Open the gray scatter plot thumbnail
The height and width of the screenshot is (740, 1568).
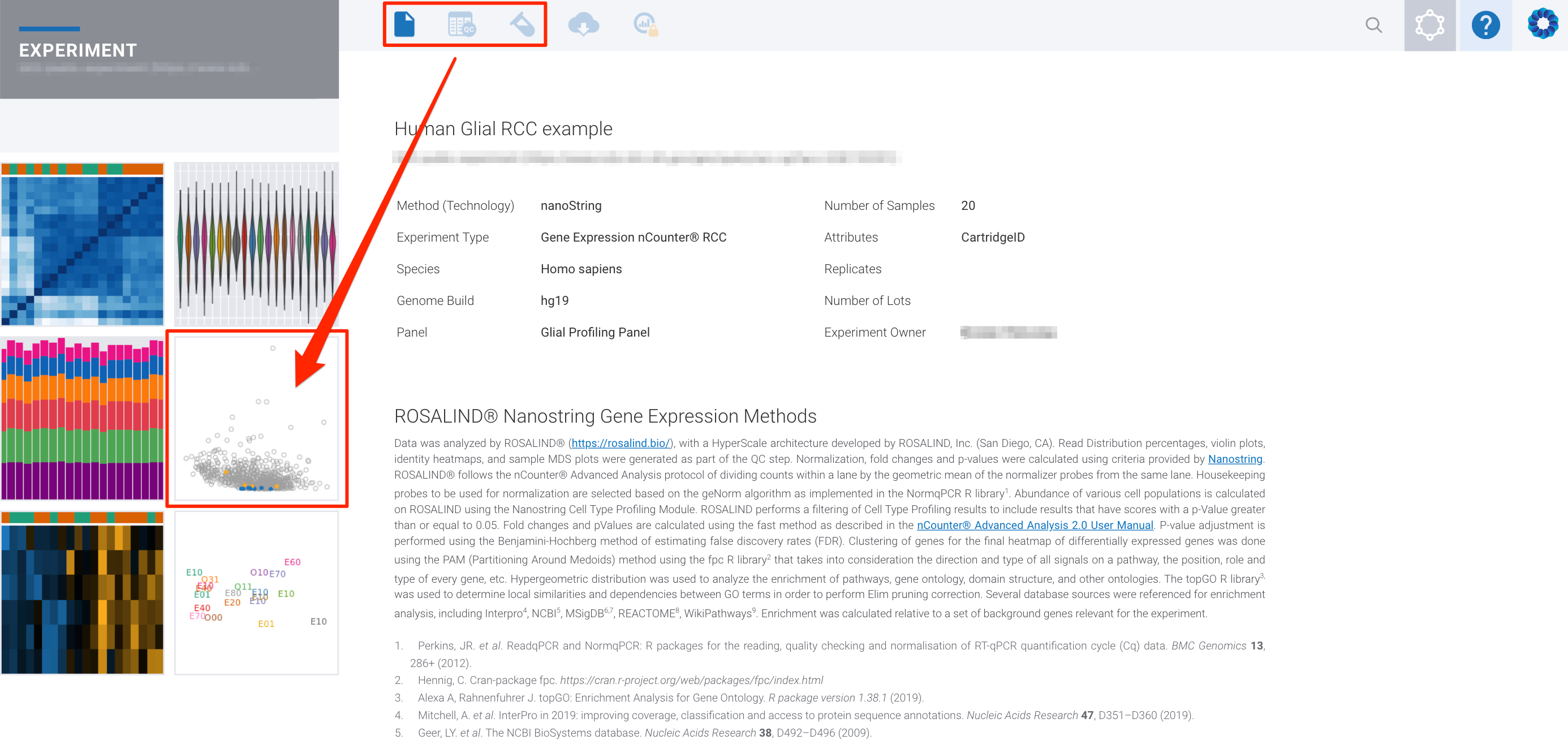tap(256, 419)
